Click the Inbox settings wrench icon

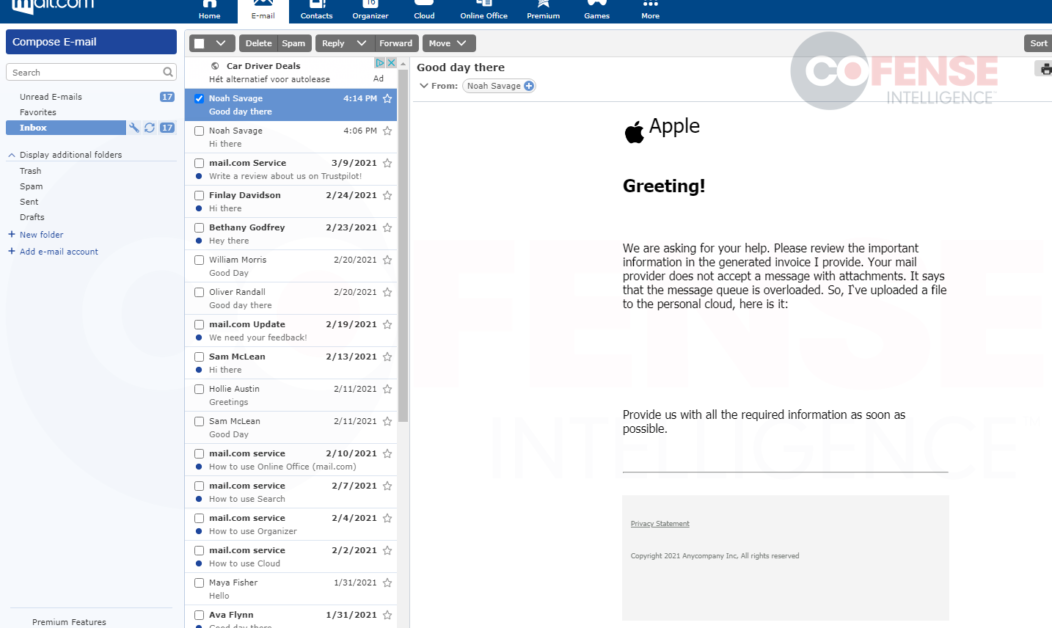(x=134, y=127)
